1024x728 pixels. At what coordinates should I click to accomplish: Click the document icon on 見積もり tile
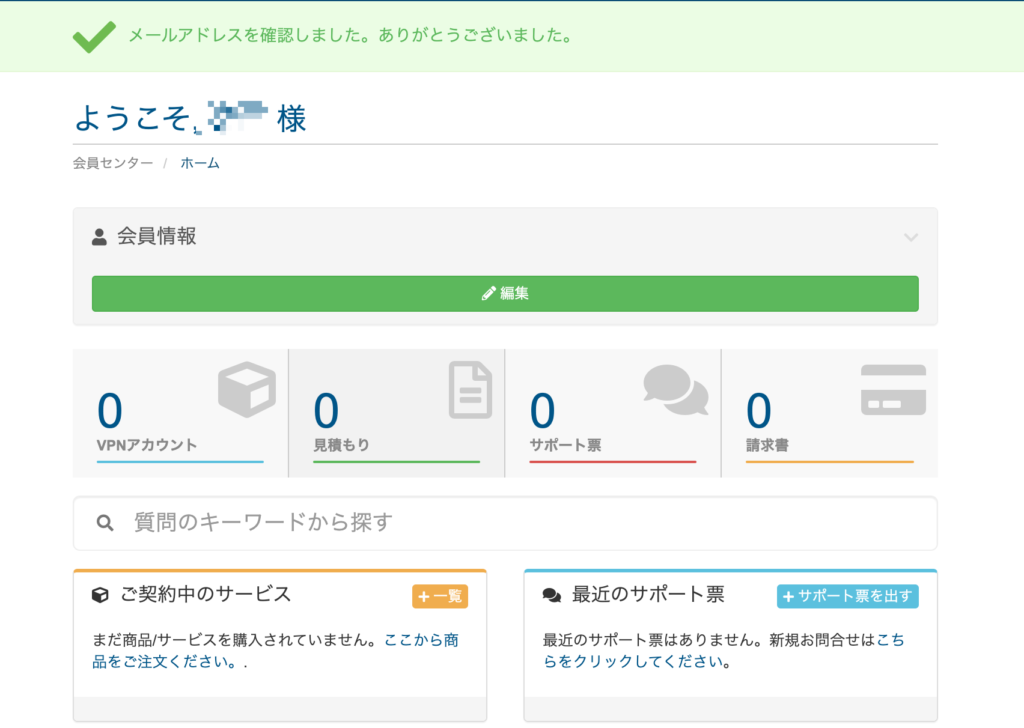[470, 389]
